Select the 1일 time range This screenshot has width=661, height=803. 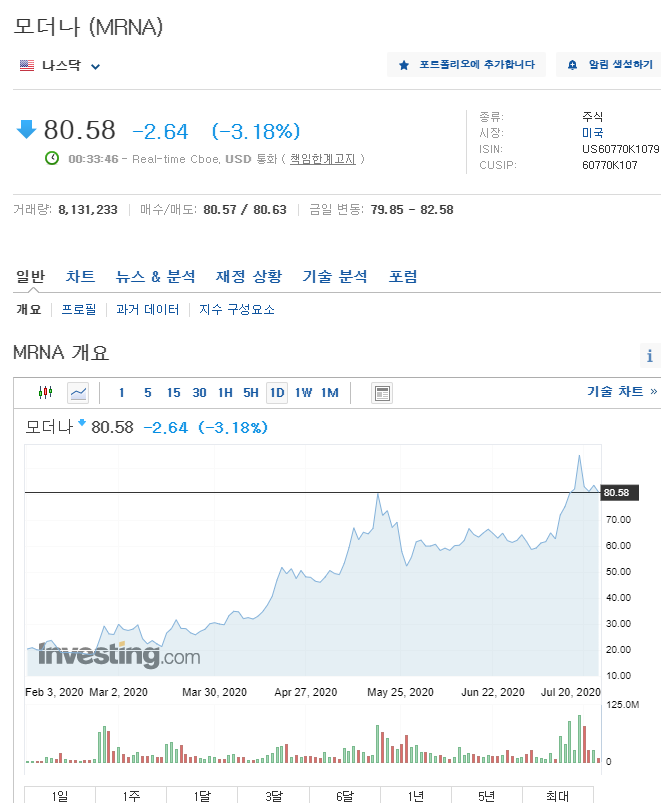[x=60, y=795]
